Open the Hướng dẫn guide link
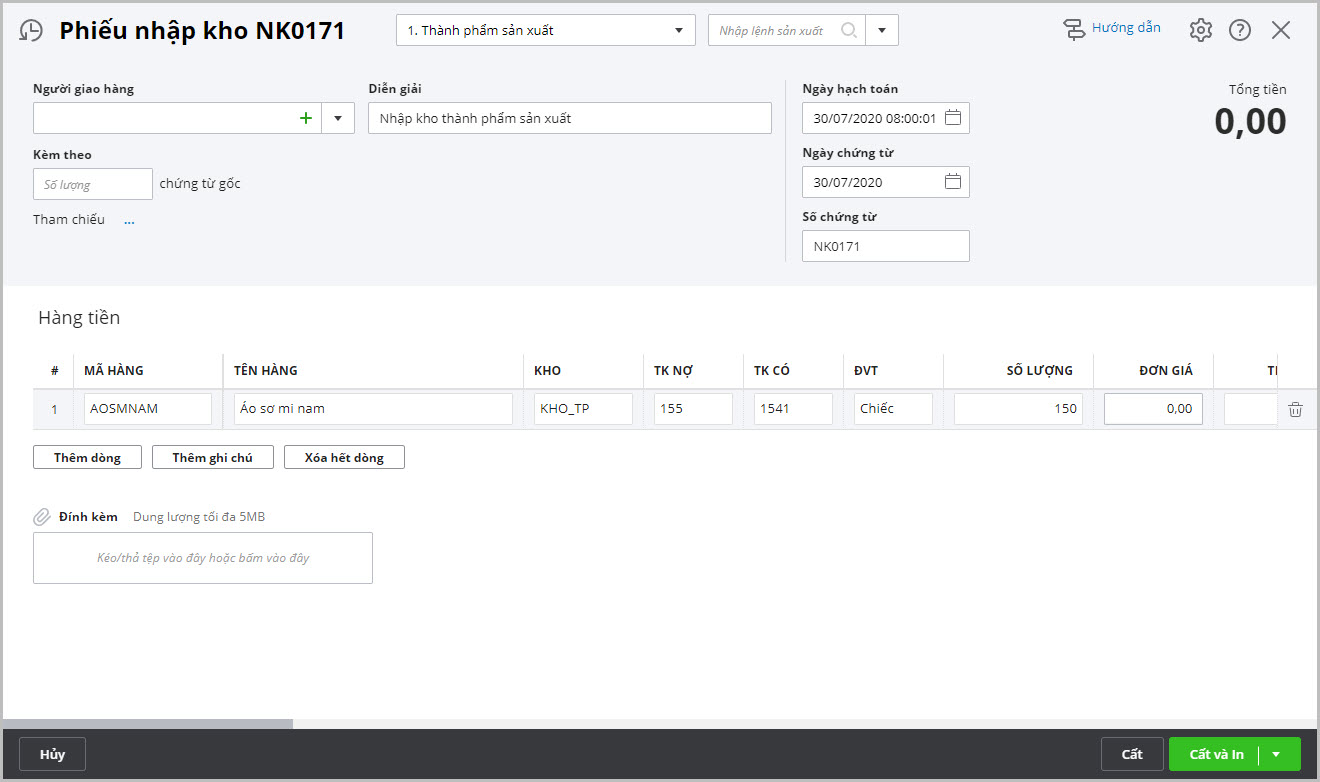The width and height of the screenshot is (1320, 782). (x=1112, y=28)
